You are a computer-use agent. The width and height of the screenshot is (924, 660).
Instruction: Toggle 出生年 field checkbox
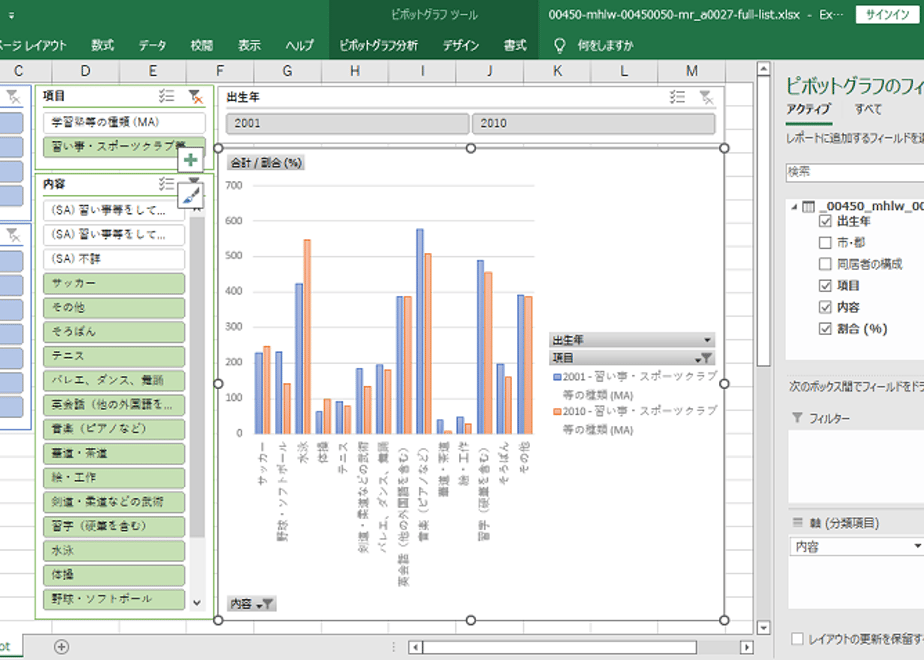(x=825, y=222)
